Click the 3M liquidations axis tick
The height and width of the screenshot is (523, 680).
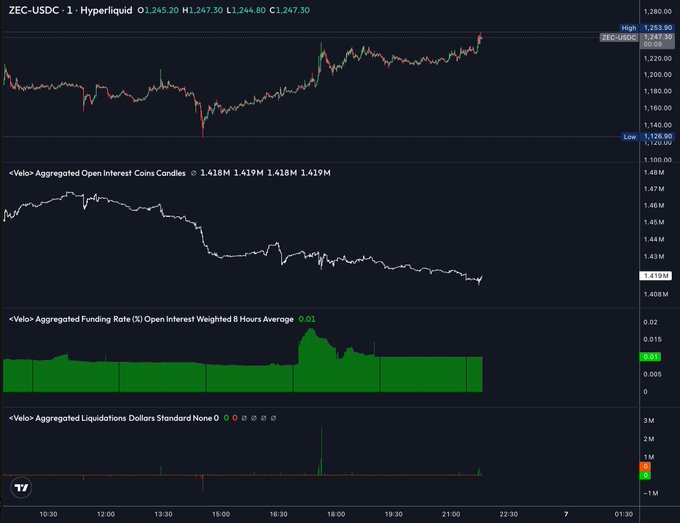click(x=649, y=421)
